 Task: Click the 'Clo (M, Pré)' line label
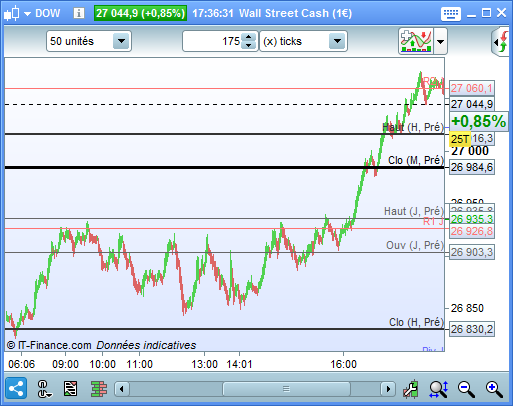416,160
